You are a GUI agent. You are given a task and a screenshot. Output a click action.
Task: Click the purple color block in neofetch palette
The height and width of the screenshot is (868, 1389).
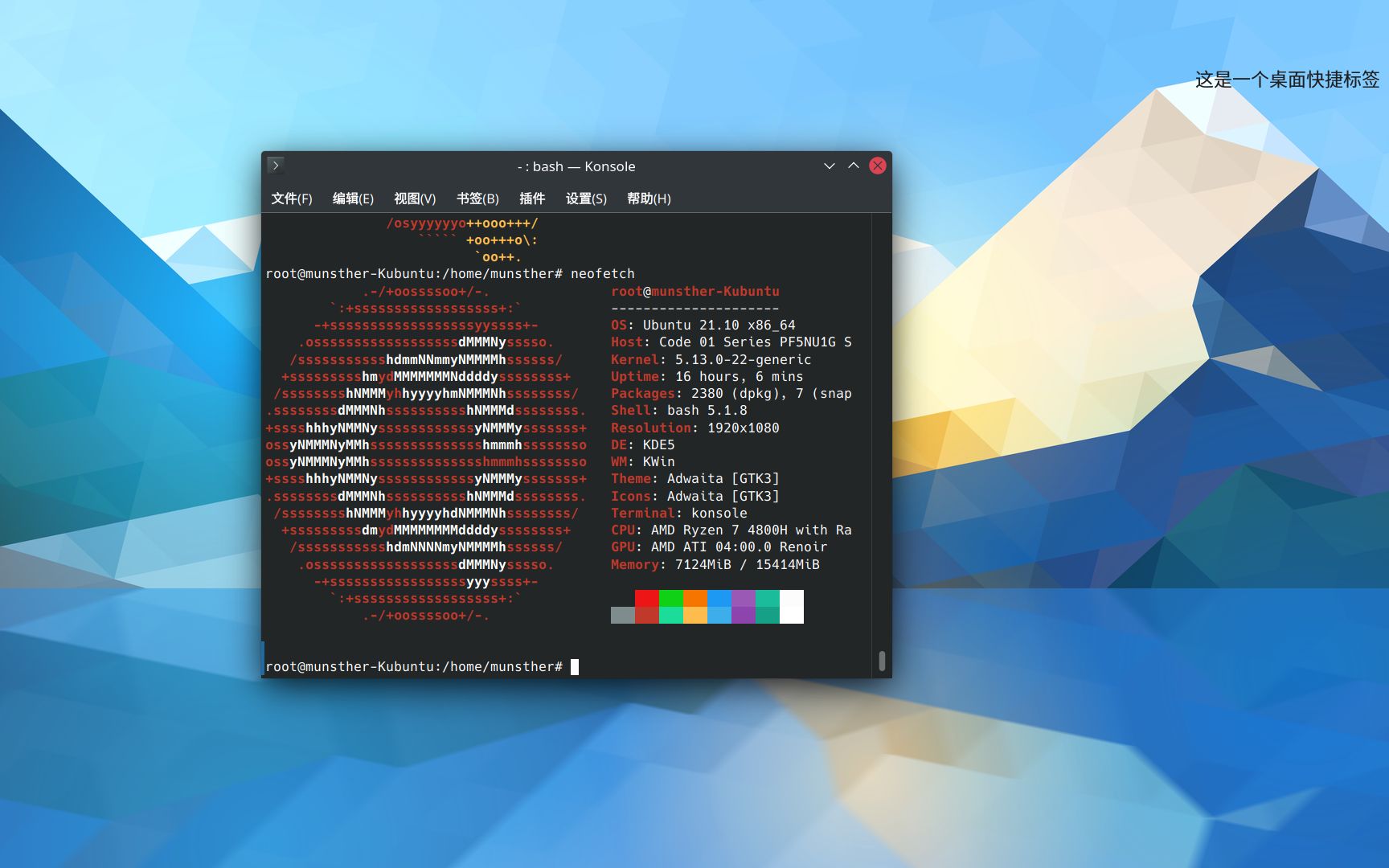(744, 599)
